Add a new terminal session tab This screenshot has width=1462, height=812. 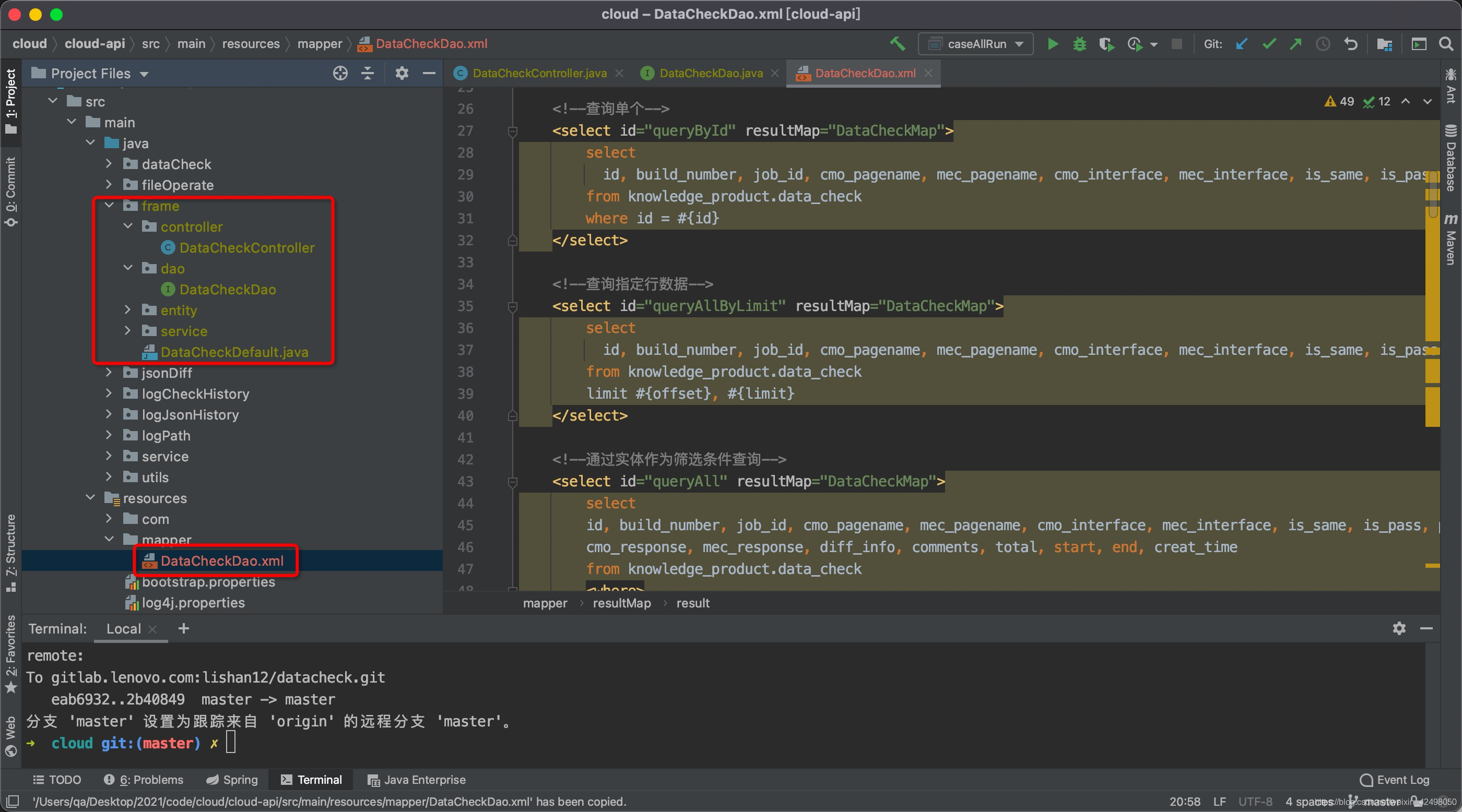tap(183, 628)
